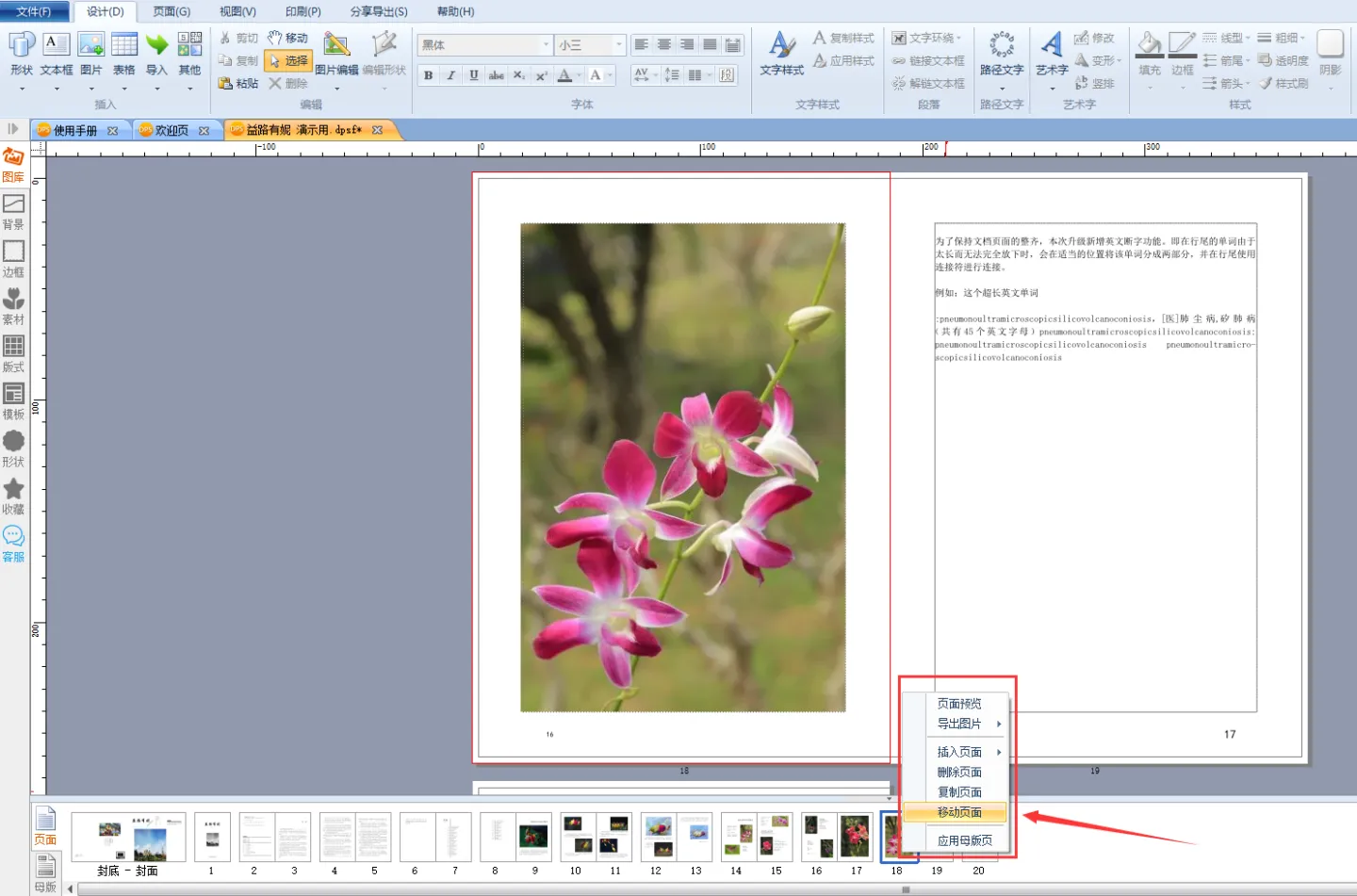Open the 图库 gallery panel in sidebar
The image size is (1357, 896).
click(x=13, y=164)
